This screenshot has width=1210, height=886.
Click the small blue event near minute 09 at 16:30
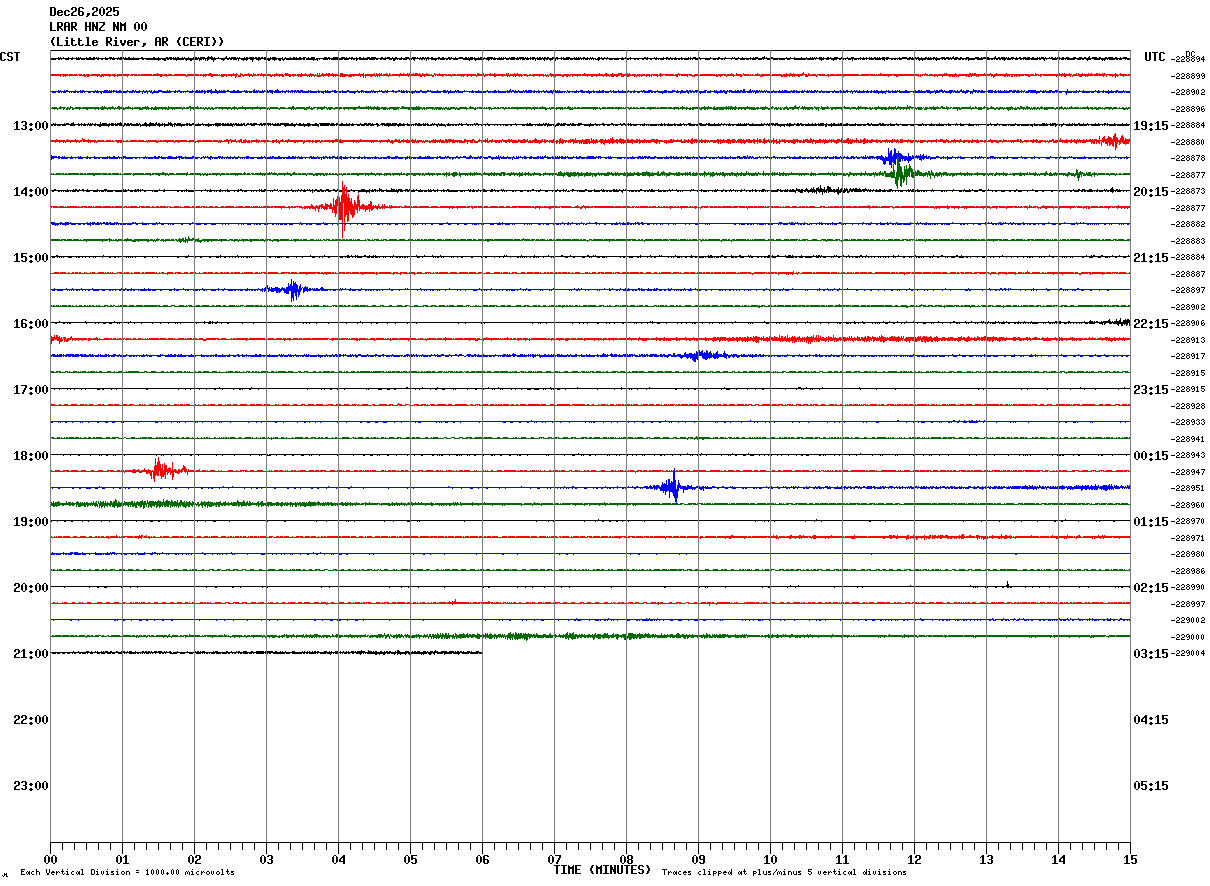703,355
